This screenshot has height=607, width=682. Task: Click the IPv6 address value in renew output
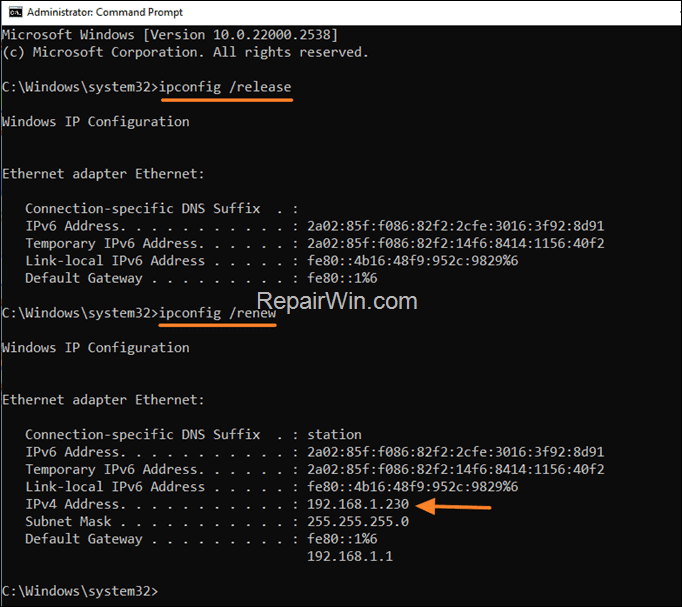(x=455, y=452)
